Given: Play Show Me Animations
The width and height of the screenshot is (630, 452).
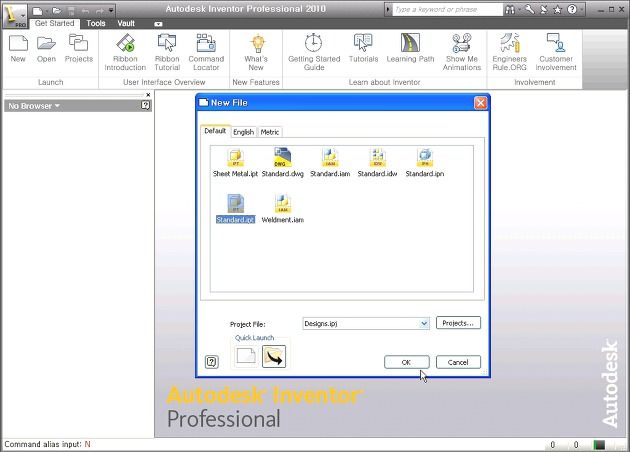Looking at the screenshot, I should pyautogui.click(x=462, y=53).
